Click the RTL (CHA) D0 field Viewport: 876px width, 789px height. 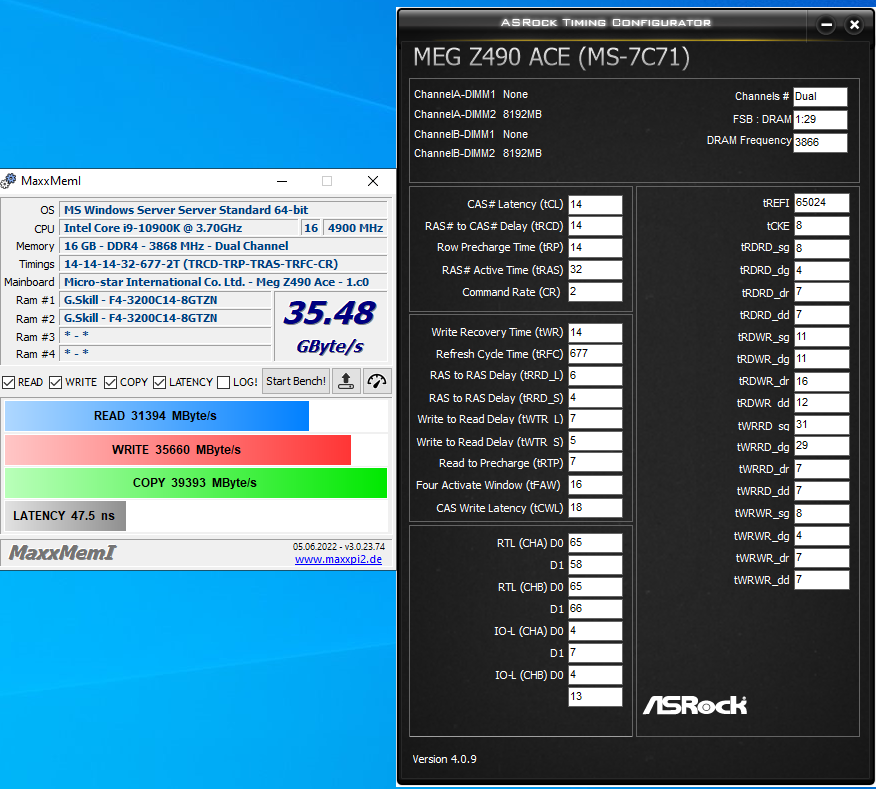point(595,543)
